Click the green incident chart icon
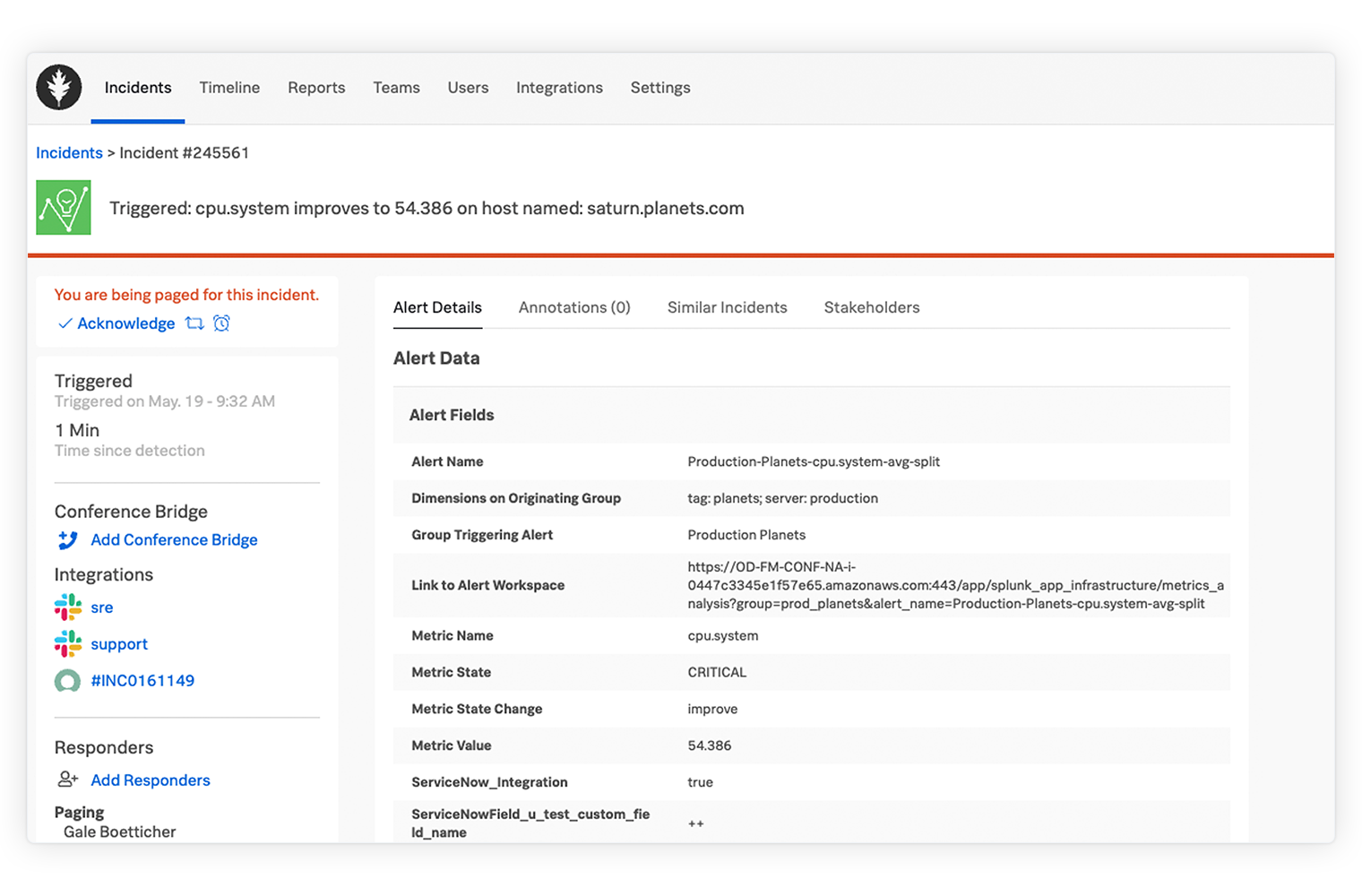The image size is (1362, 896). click(x=64, y=208)
